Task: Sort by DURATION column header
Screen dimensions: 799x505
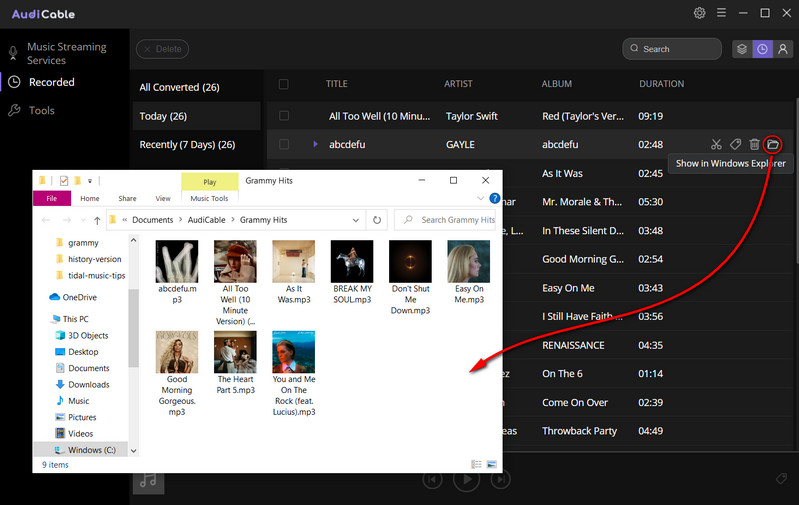Action: coord(661,84)
